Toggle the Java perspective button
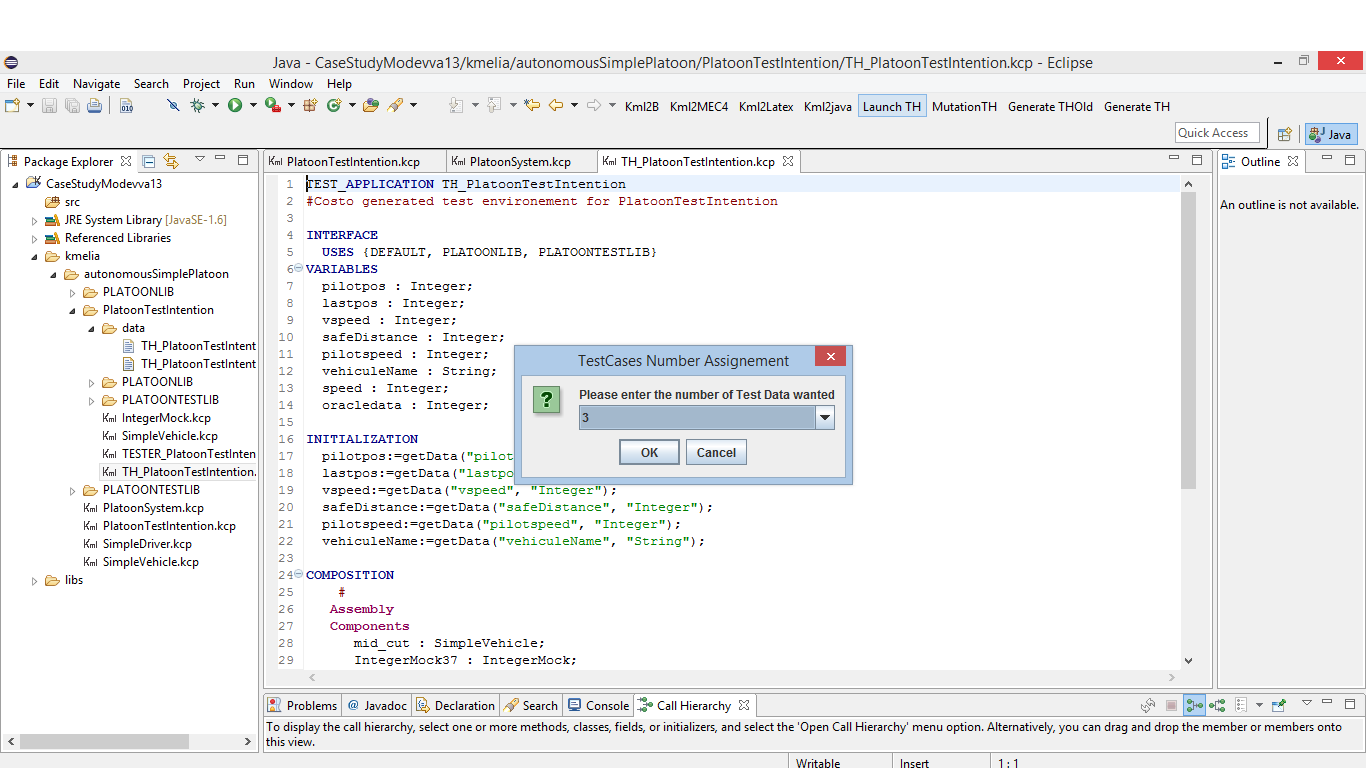This screenshot has width=1366, height=768. (x=1331, y=134)
